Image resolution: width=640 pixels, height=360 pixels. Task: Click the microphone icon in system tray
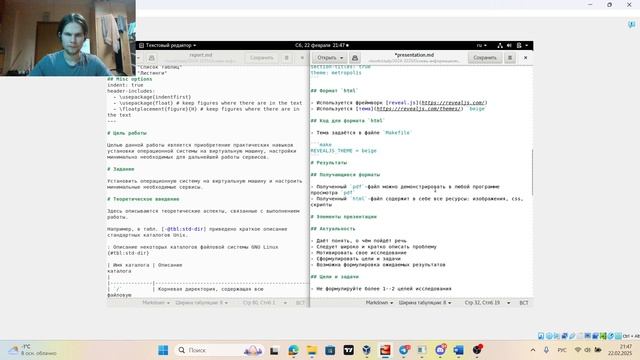(546, 350)
